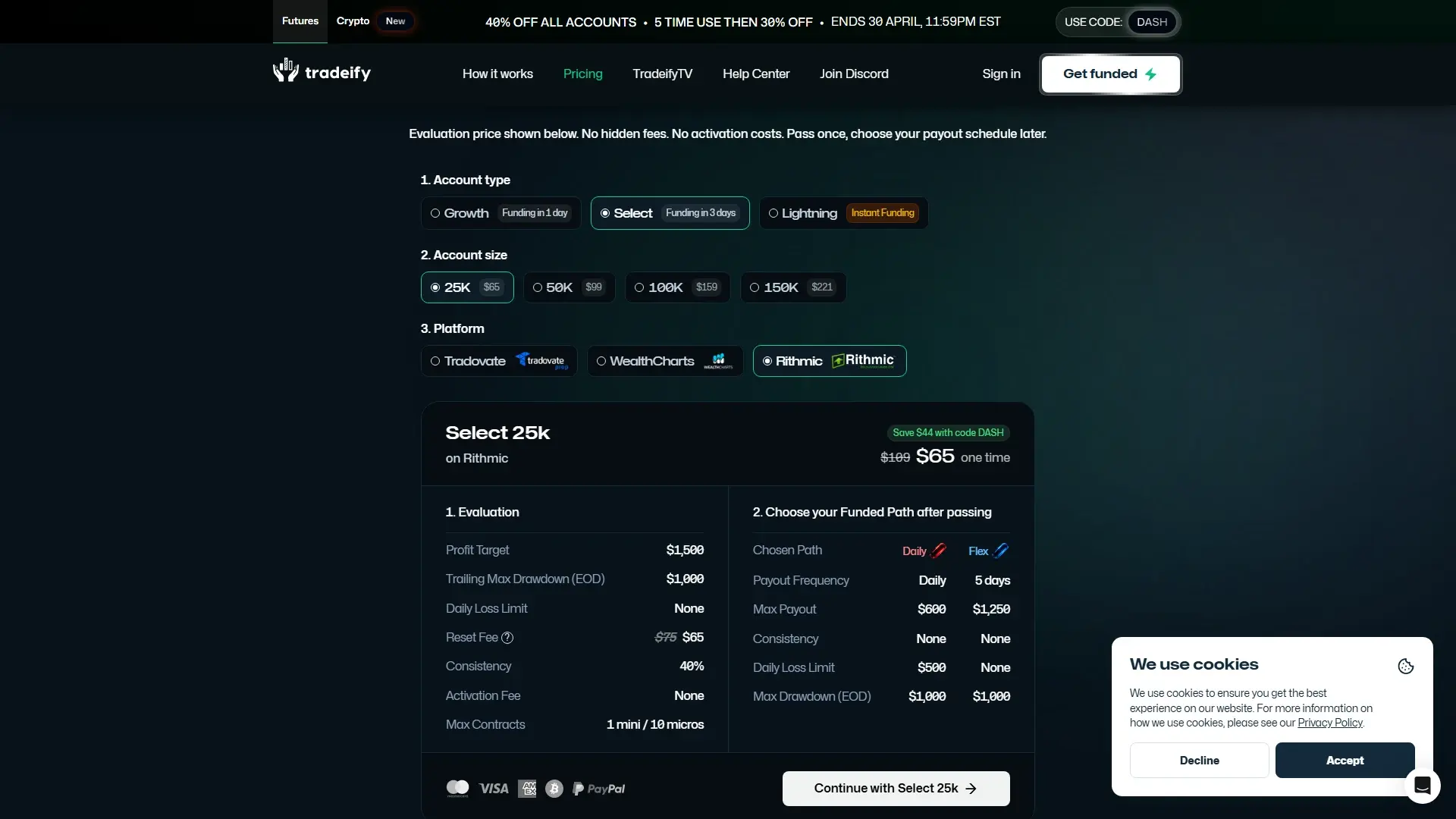The image size is (1456, 819).
Task: Click the DASH promo code badge
Action: pyautogui.click(x=1151, y=22)
